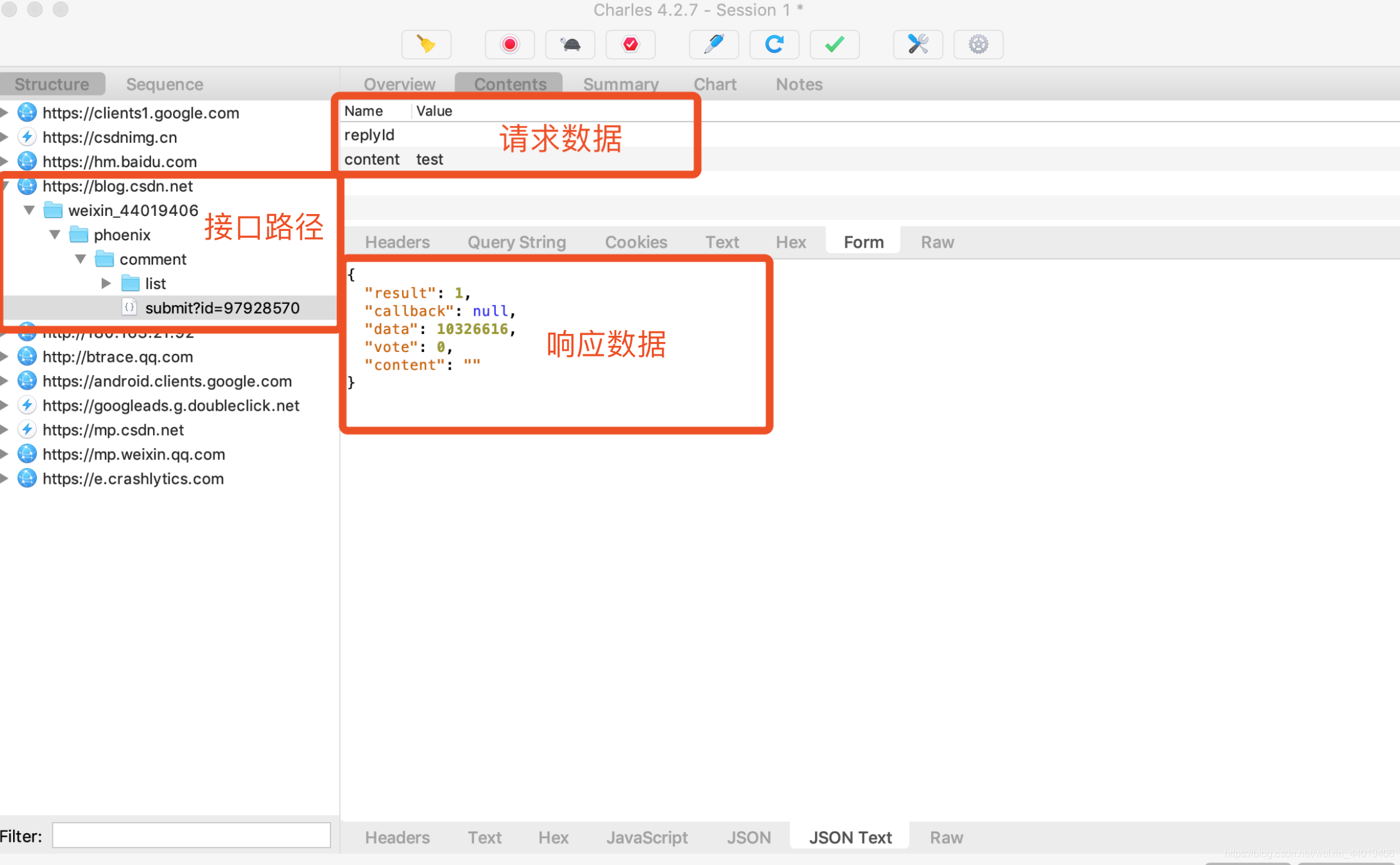The image size is (1400, 865).
Task: Open the Overview tab
Action: point(400,84)
